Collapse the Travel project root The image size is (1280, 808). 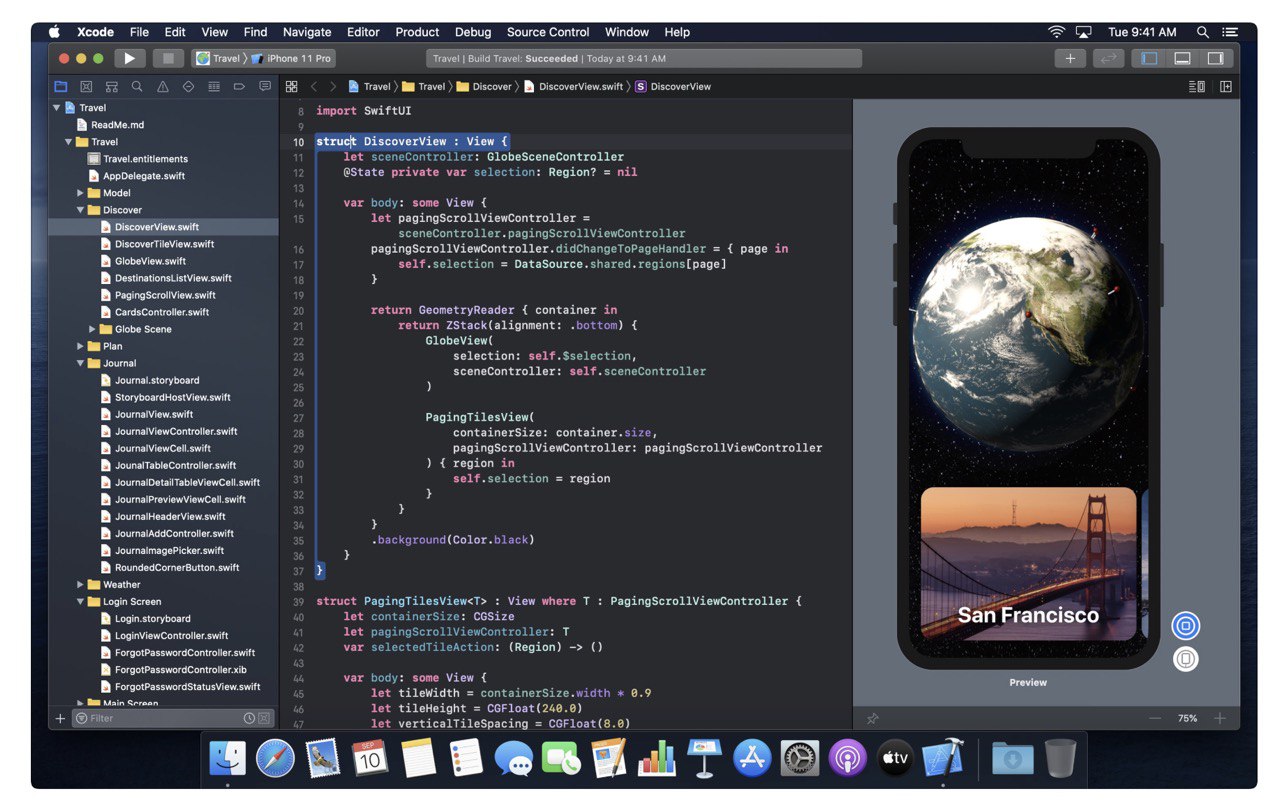57,108
